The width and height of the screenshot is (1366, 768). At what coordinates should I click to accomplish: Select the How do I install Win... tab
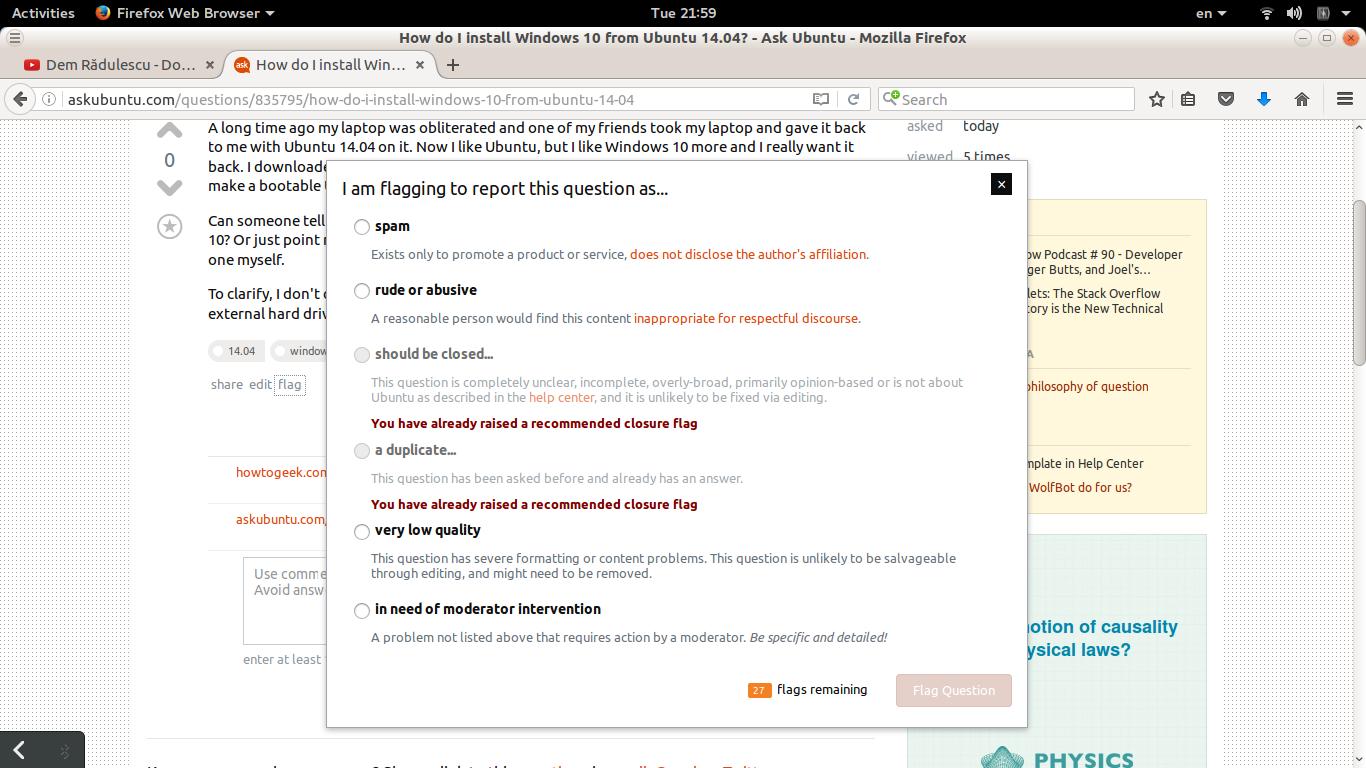tap(331, 65)
